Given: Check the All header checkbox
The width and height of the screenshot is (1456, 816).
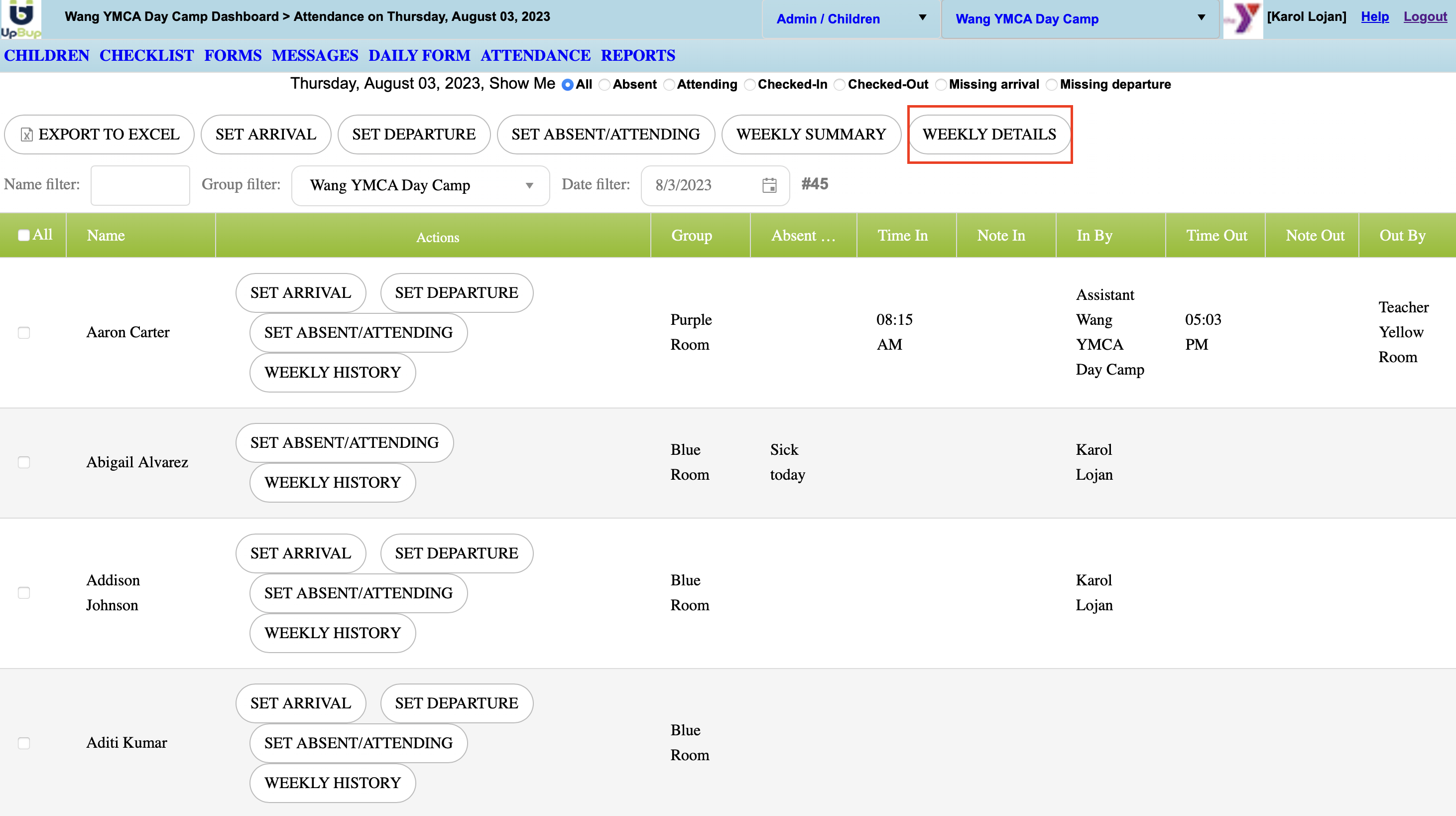Looking at the screenshot, I should point(24,235).
